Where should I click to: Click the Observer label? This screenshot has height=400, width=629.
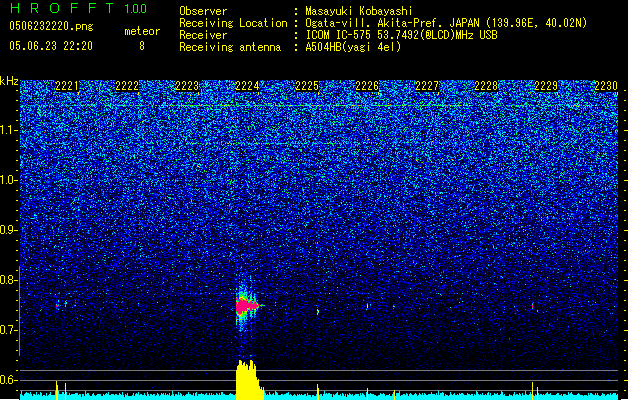203,11
